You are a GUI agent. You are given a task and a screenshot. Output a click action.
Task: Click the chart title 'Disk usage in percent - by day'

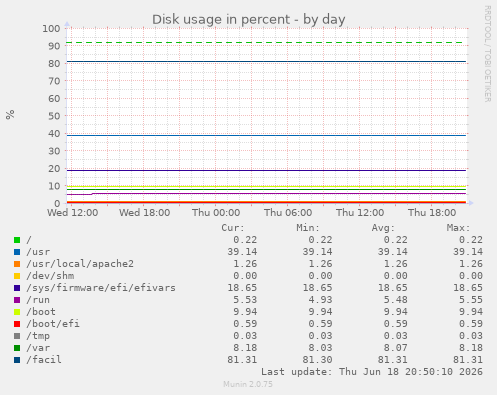[249, 20]
